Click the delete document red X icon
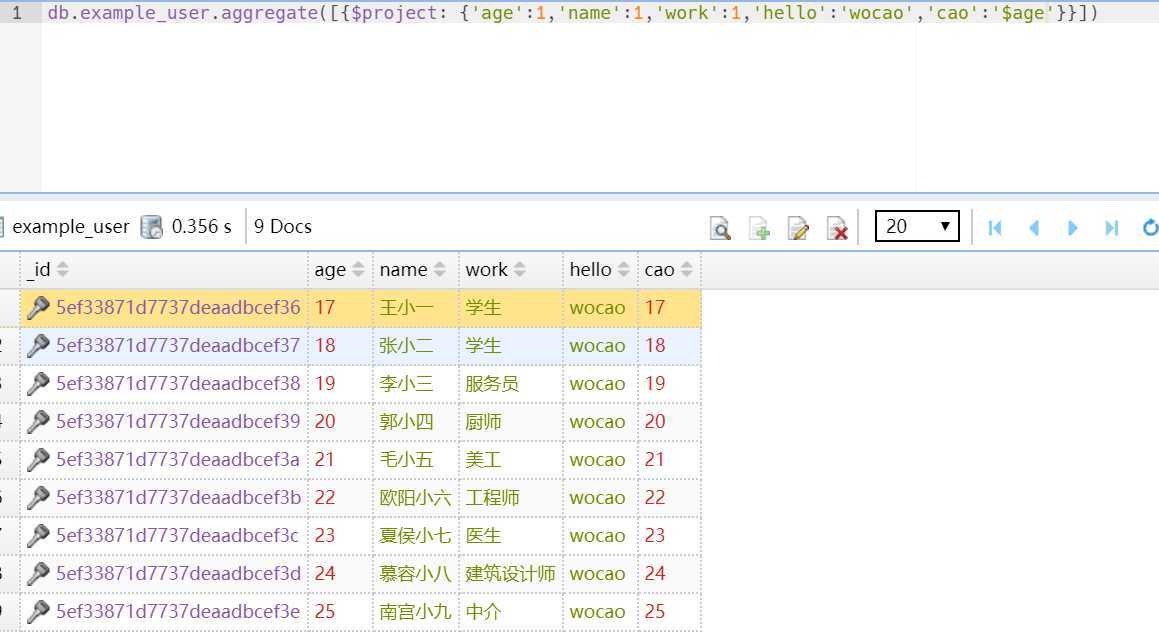 click(837, 228)
